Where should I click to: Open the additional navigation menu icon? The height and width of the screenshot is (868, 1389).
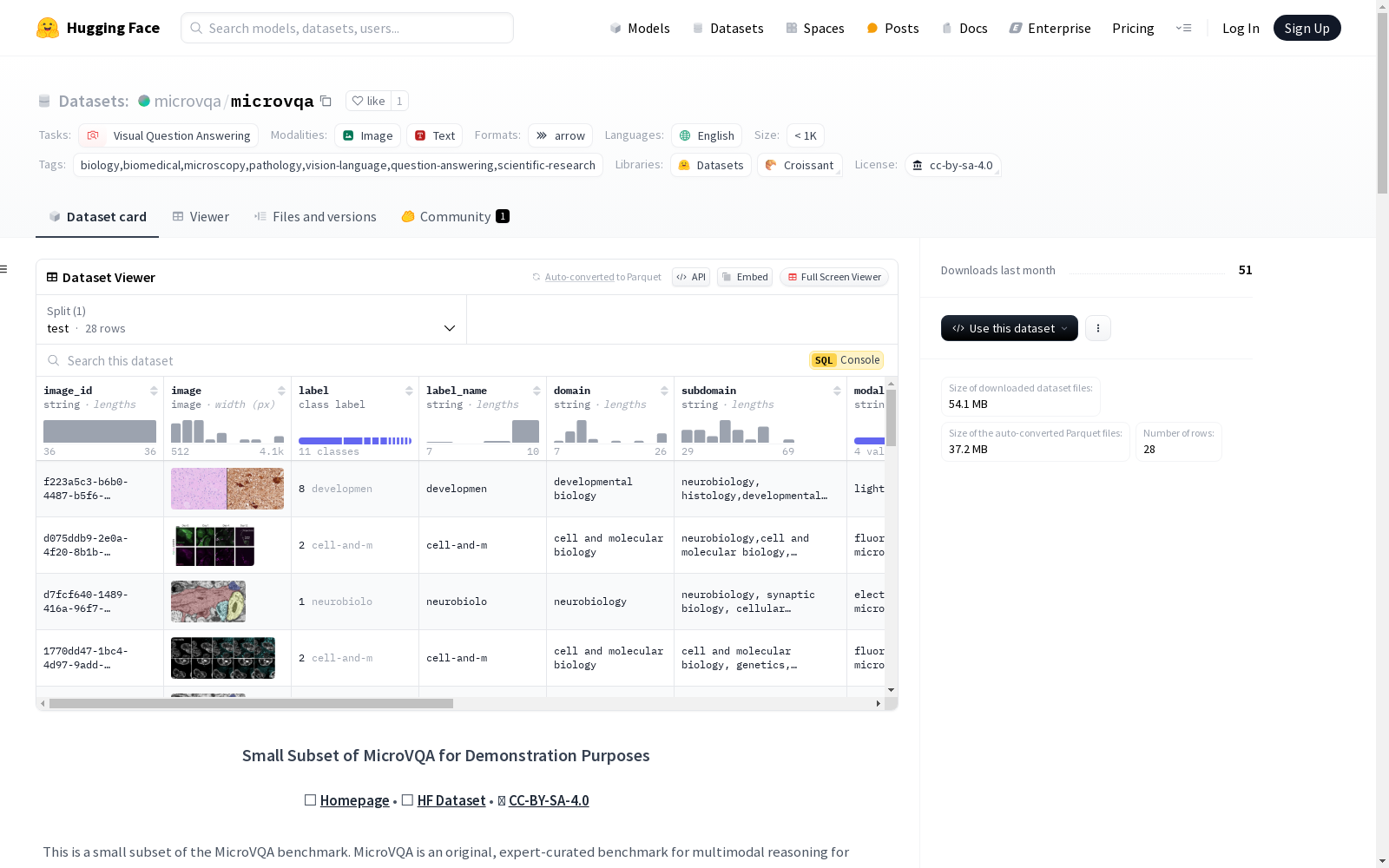click(x=1183, y=28)
